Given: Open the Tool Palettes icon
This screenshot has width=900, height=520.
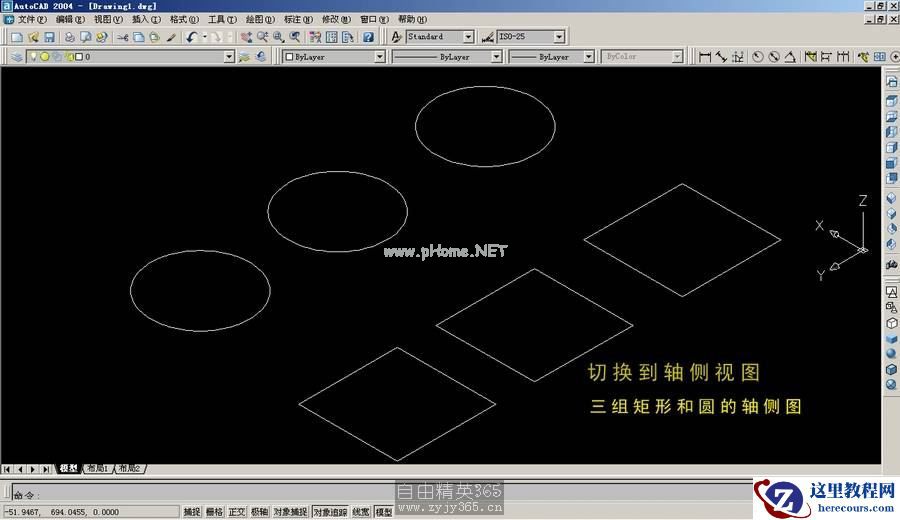Looking at the screenshot, I should coord(348,37).
